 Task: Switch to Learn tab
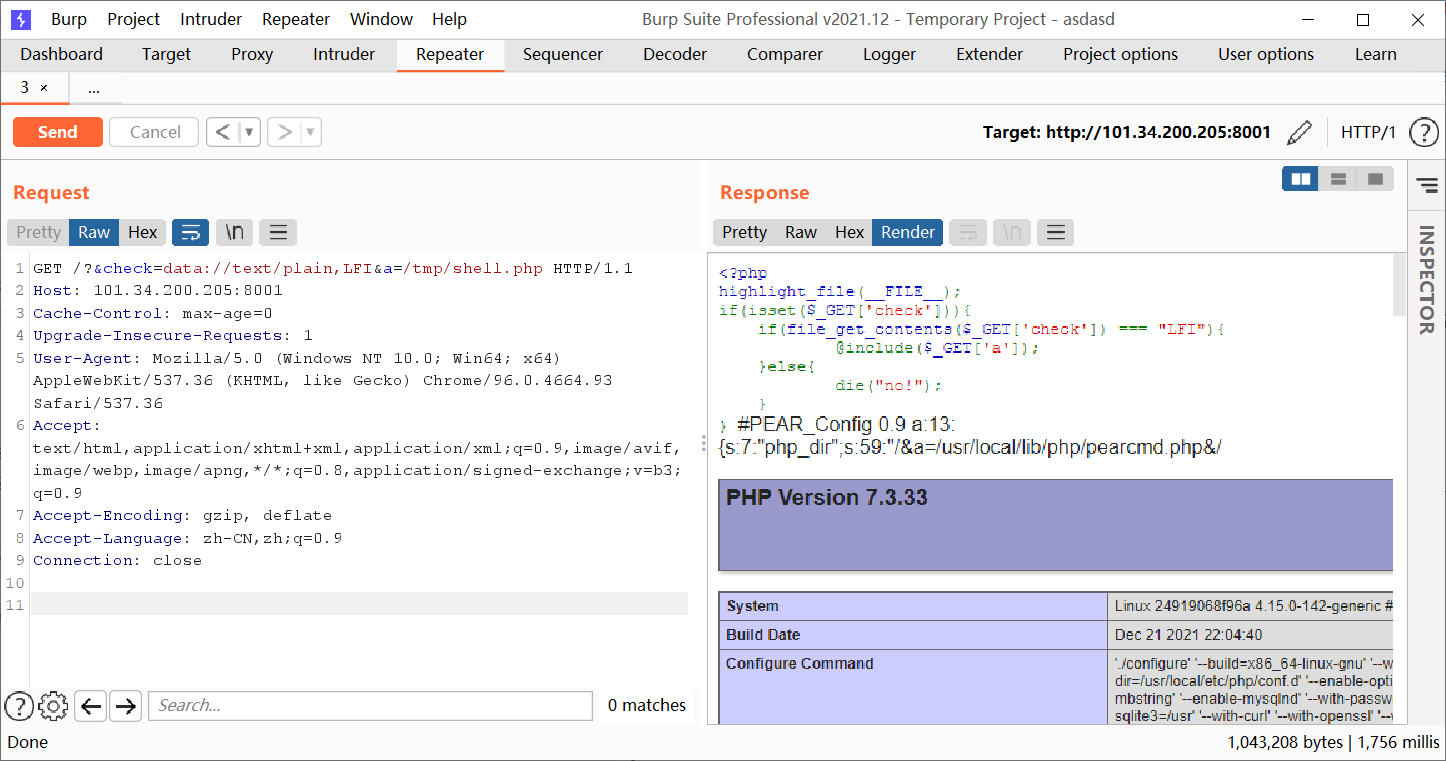point(1376,54)
